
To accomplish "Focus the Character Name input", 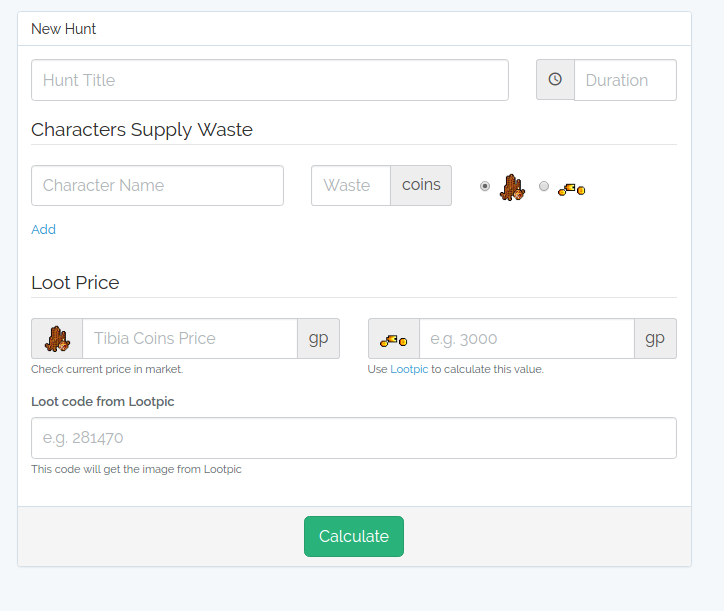I will point(157,186).
